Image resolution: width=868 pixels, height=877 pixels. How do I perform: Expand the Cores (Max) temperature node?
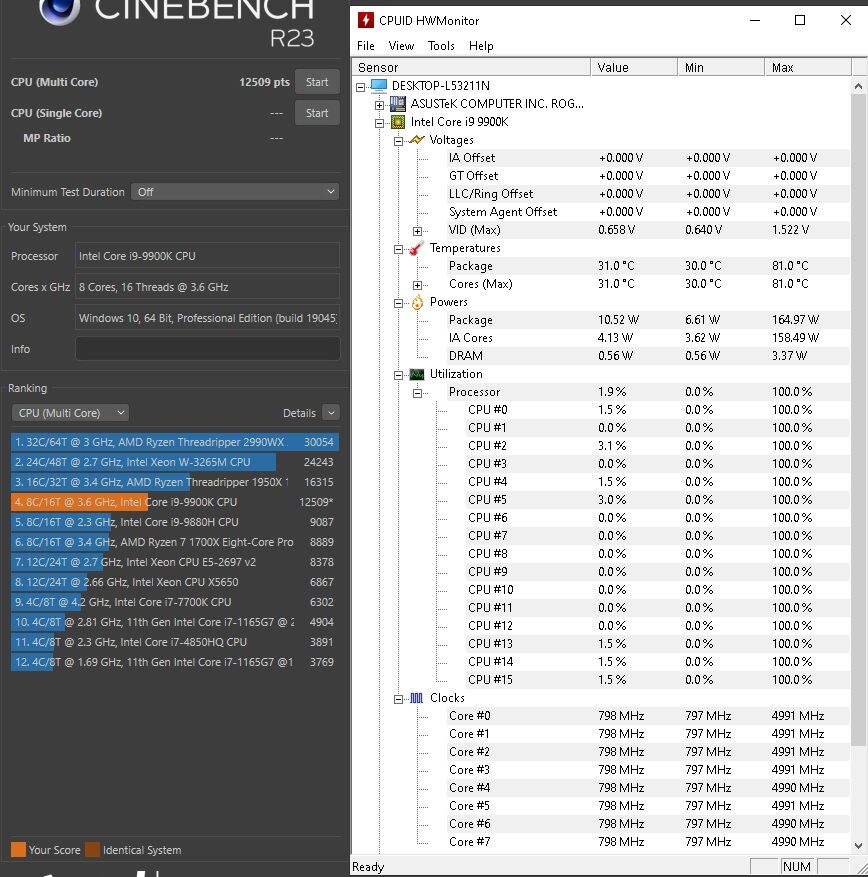[x=418, y=285]
